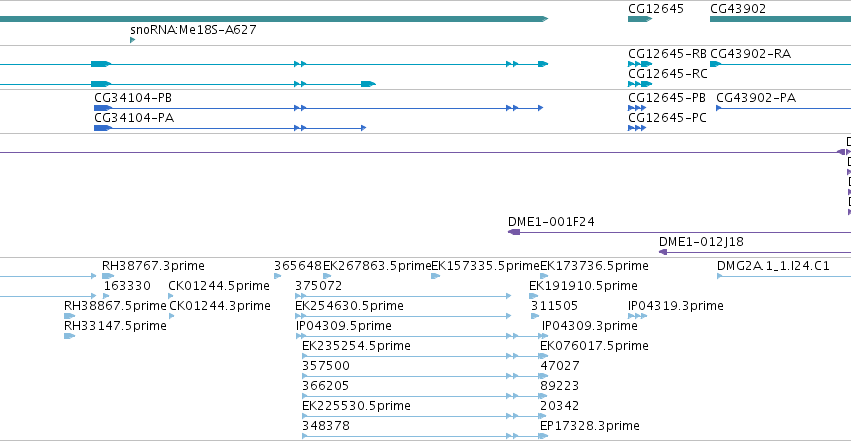The image size is (851, 441).
Task: Click protein feature CG34104-PB
Action: 133,98
